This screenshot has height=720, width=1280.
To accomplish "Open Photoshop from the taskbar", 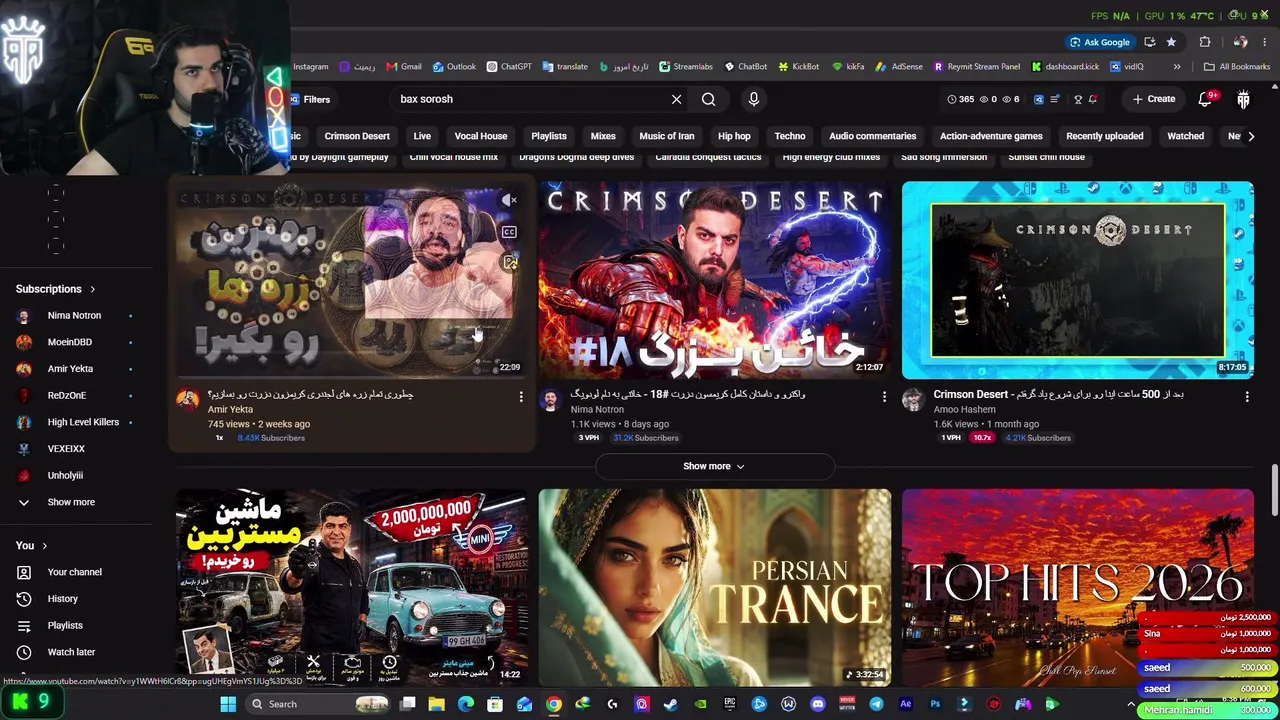I will [x=935, y=704].
